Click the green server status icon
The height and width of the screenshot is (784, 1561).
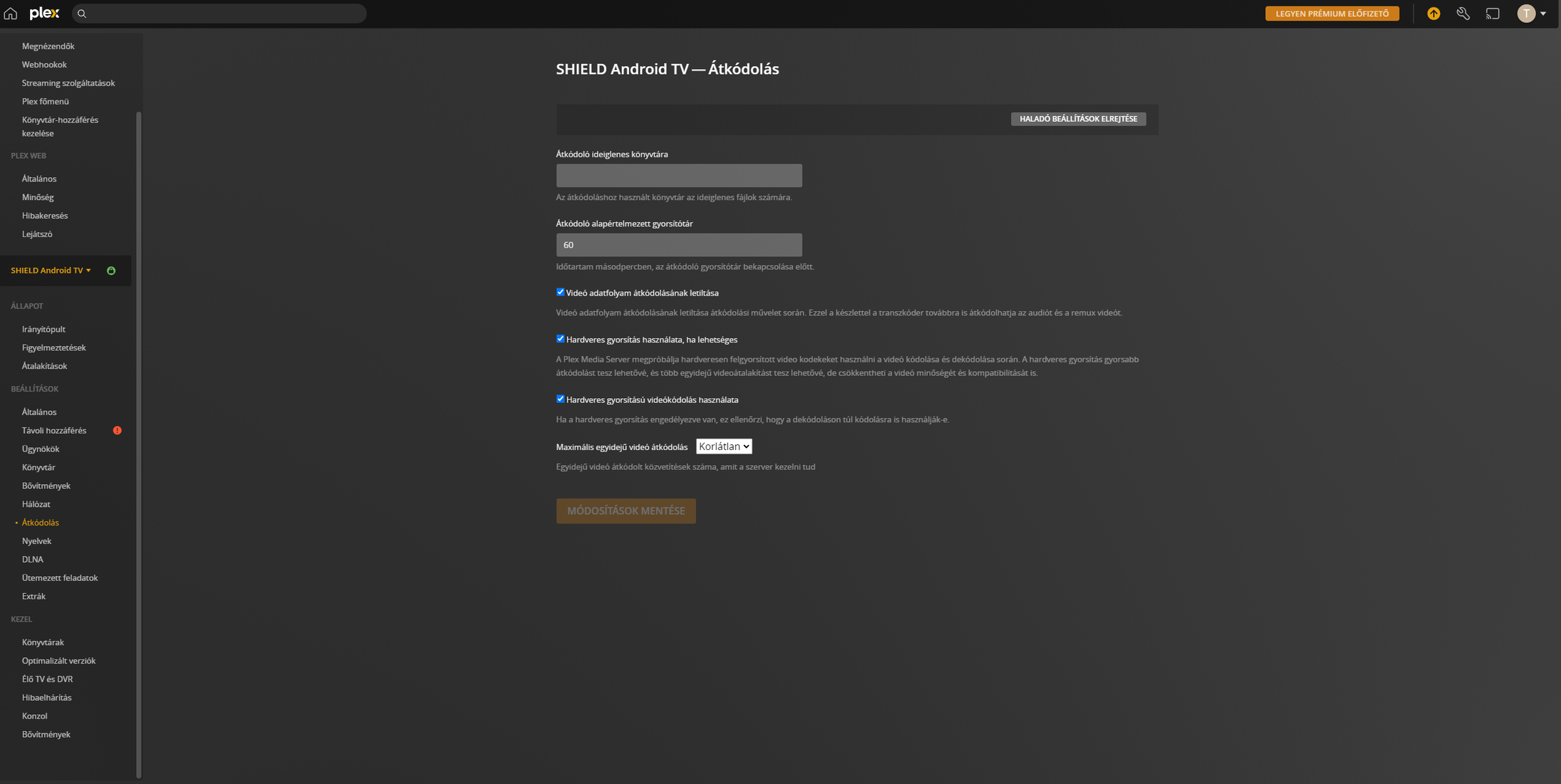111,271
